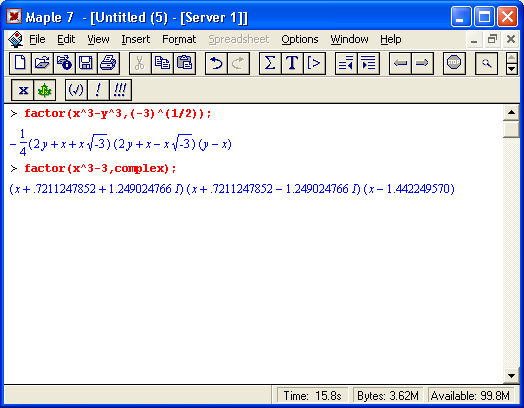Open the Options menu

click(x=300, y=39)
